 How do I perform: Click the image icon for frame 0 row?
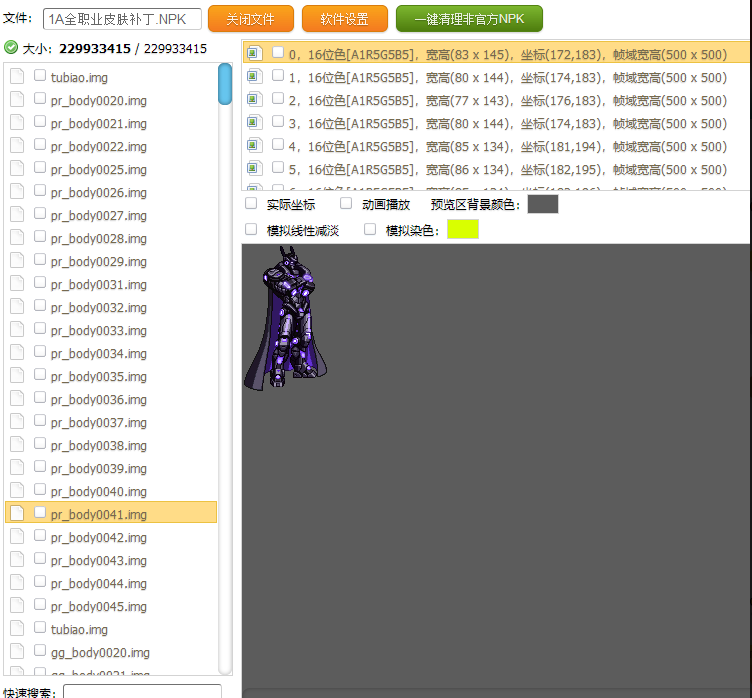(254, 53)
